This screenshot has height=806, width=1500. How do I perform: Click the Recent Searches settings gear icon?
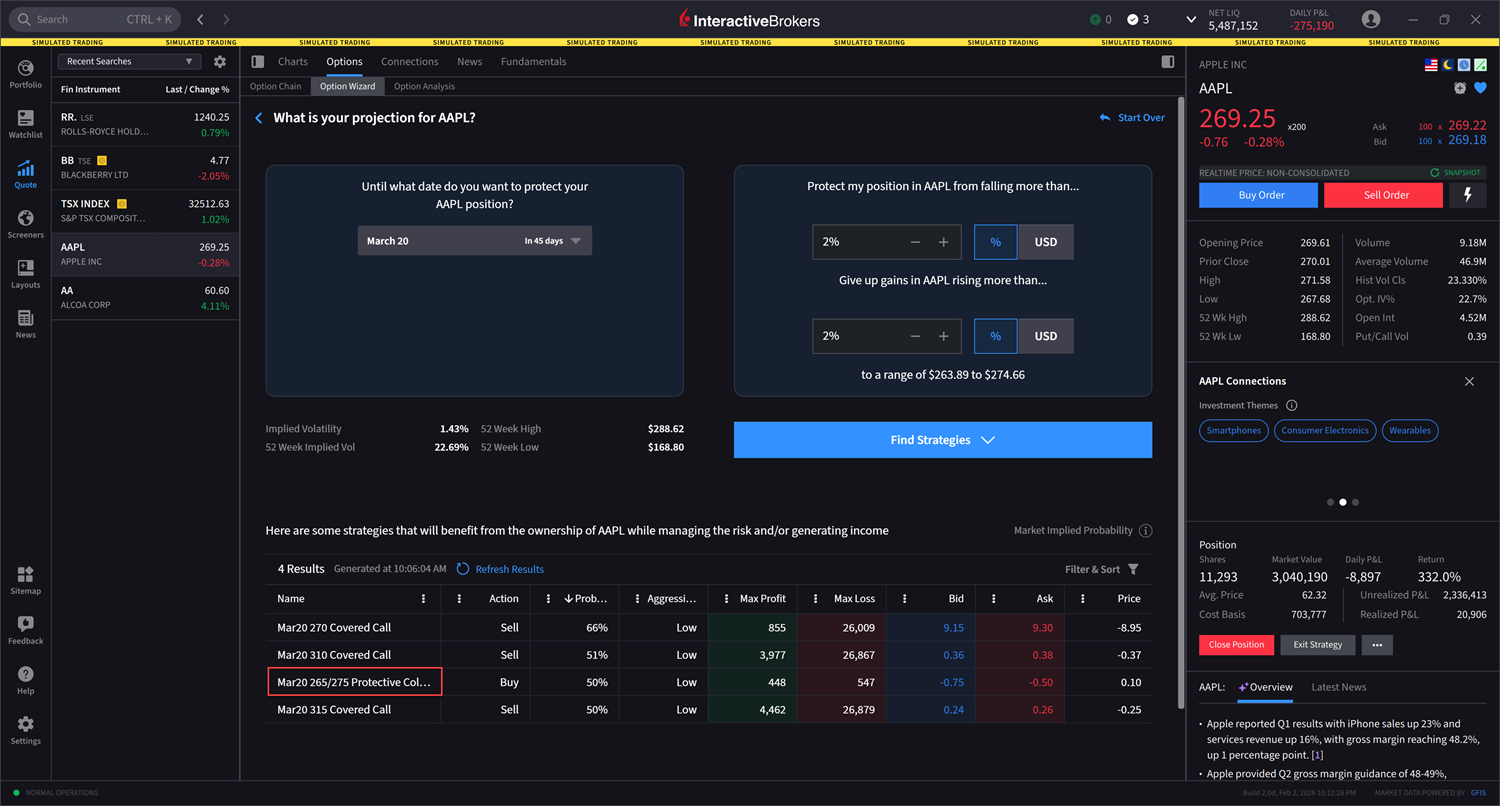tap(220, 62)
